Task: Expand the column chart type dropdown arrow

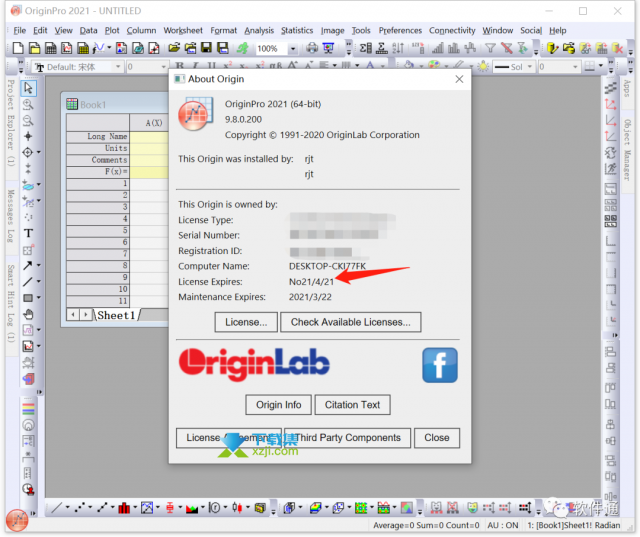Action: [135, 508]
